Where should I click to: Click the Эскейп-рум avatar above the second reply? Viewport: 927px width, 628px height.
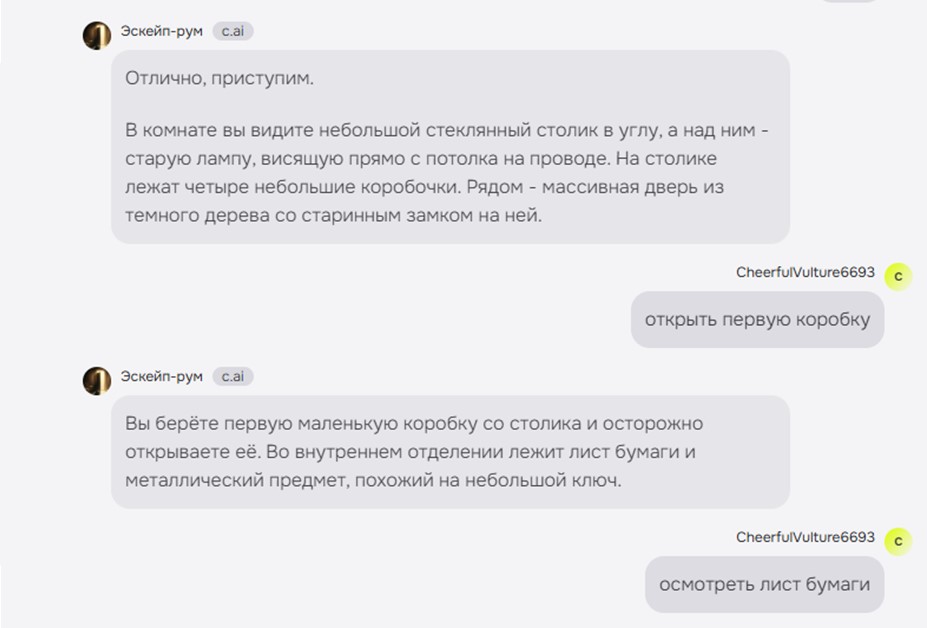click(97, 381)
